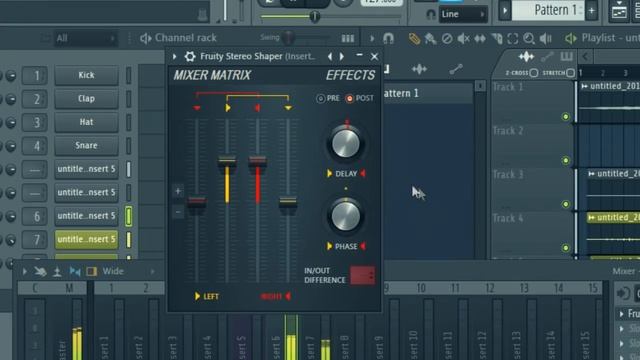Viewport: 640px width, 360px height.
Task: Open the Playlist menu speaker icon
Action: 571,38
